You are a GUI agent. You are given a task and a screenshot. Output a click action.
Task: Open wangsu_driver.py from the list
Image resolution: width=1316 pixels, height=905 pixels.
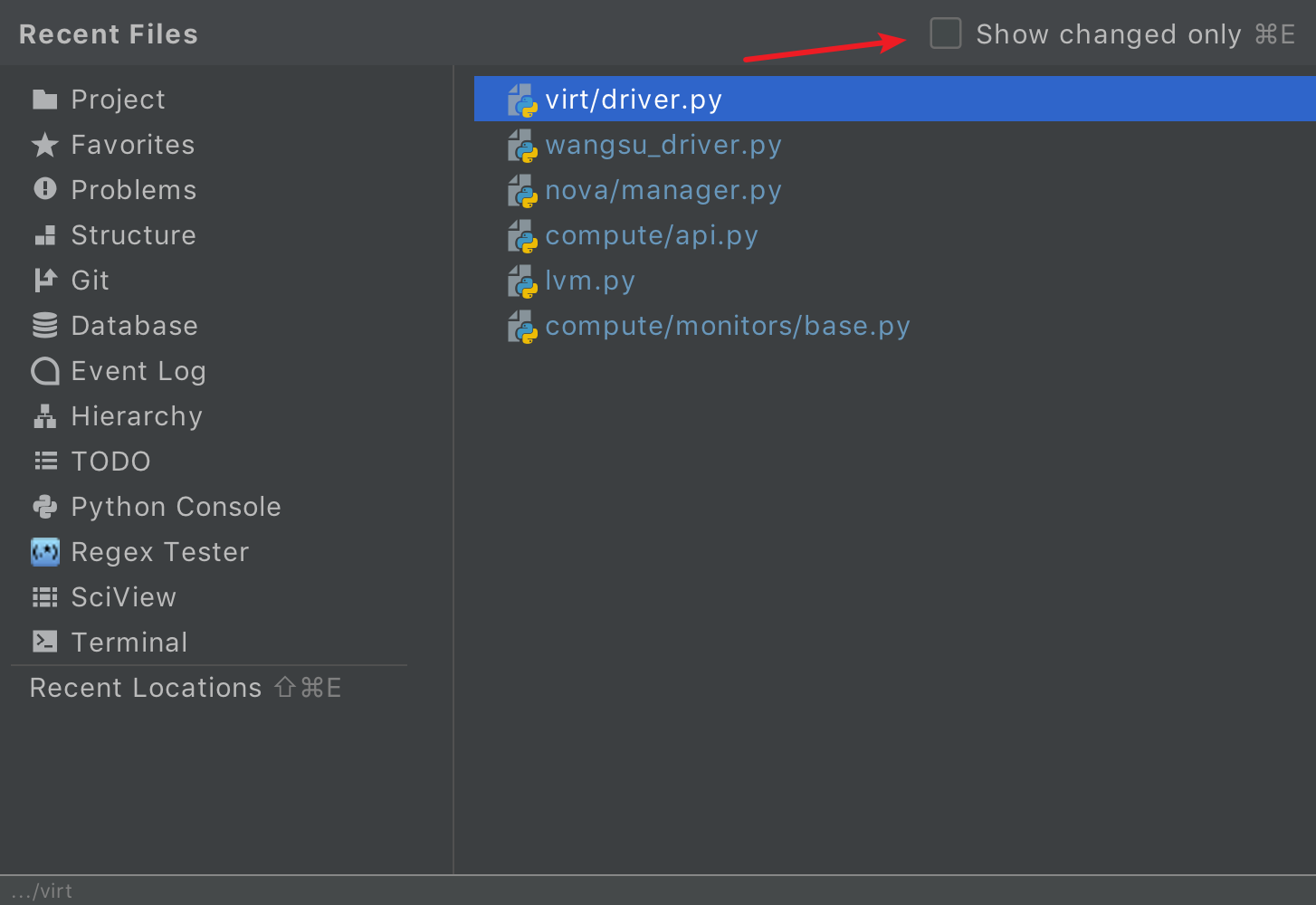(x=663, y=145)
